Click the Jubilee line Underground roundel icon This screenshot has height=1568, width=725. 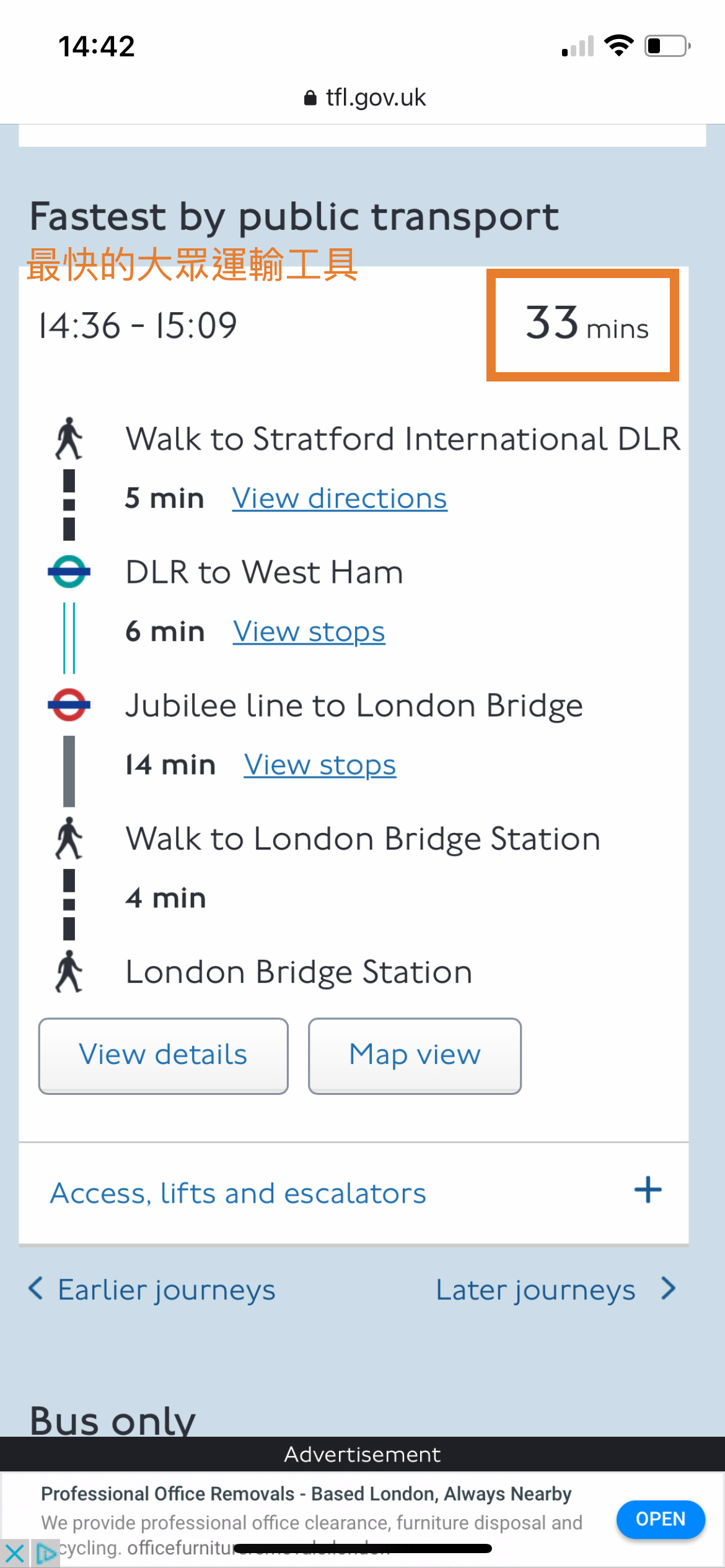[69, 705]
